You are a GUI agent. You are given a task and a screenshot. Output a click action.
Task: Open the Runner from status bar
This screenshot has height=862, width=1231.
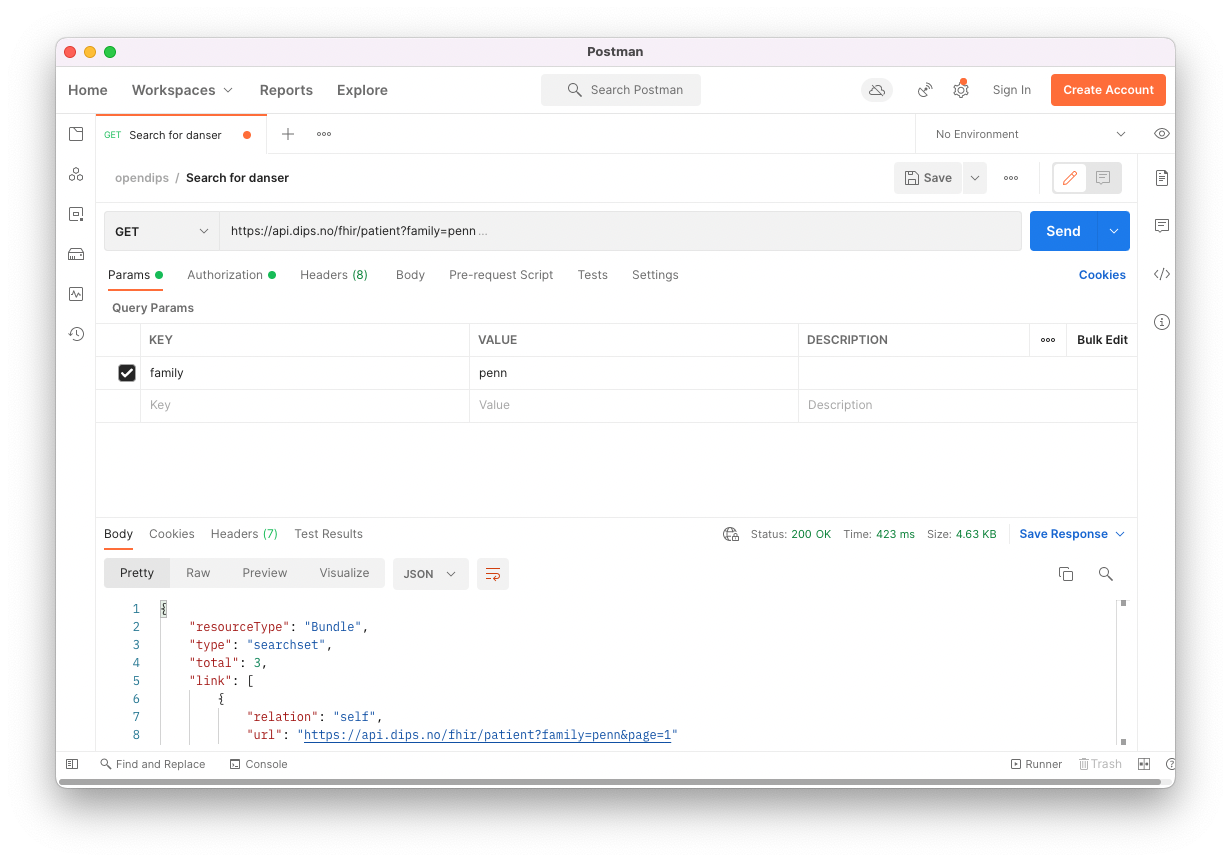[x=1036, y=764]
